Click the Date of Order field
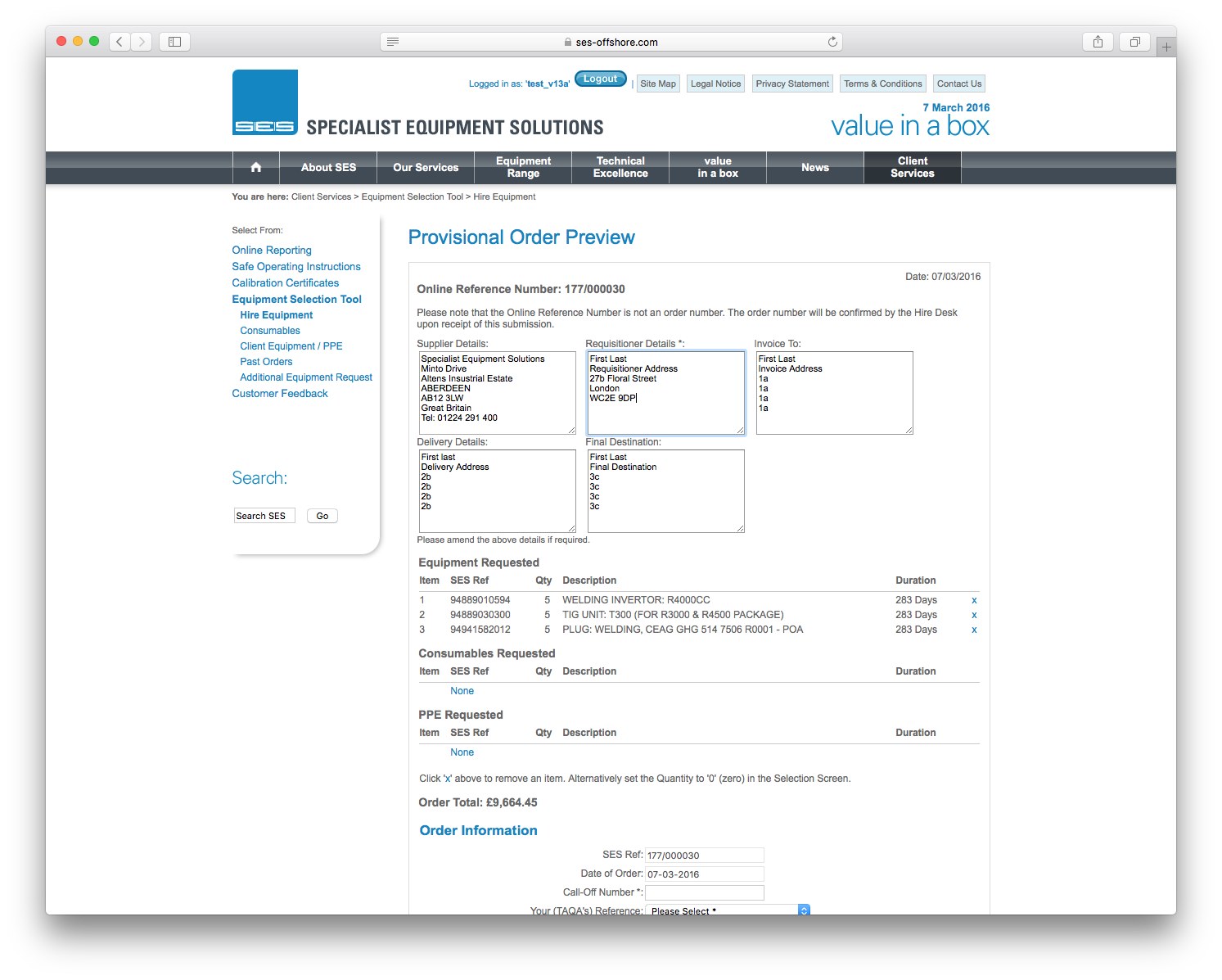Image resolution: width=1222 pixels, height=980 pixels. pyautogui.click(x=705, y=874)
